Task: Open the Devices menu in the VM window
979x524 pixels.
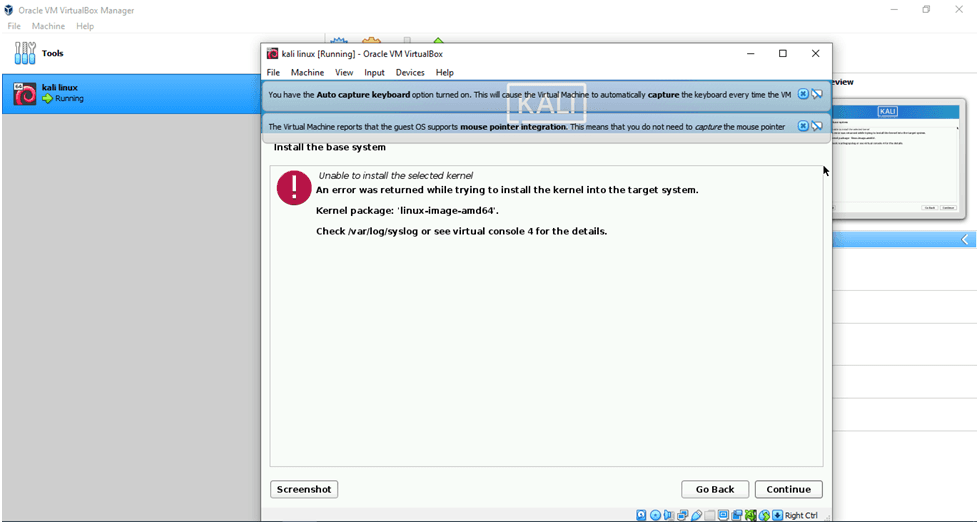Action: pyautogui.click(x=410, y=72)
